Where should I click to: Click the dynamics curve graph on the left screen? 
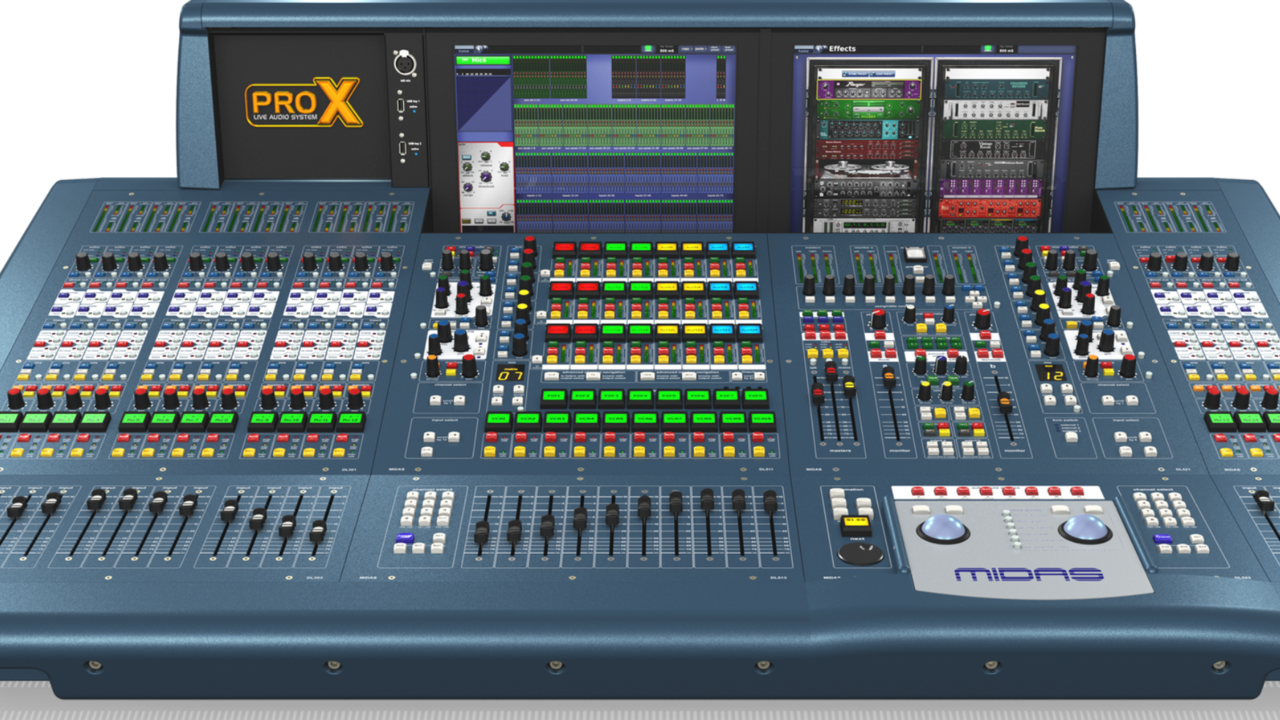tap(485, 105)
